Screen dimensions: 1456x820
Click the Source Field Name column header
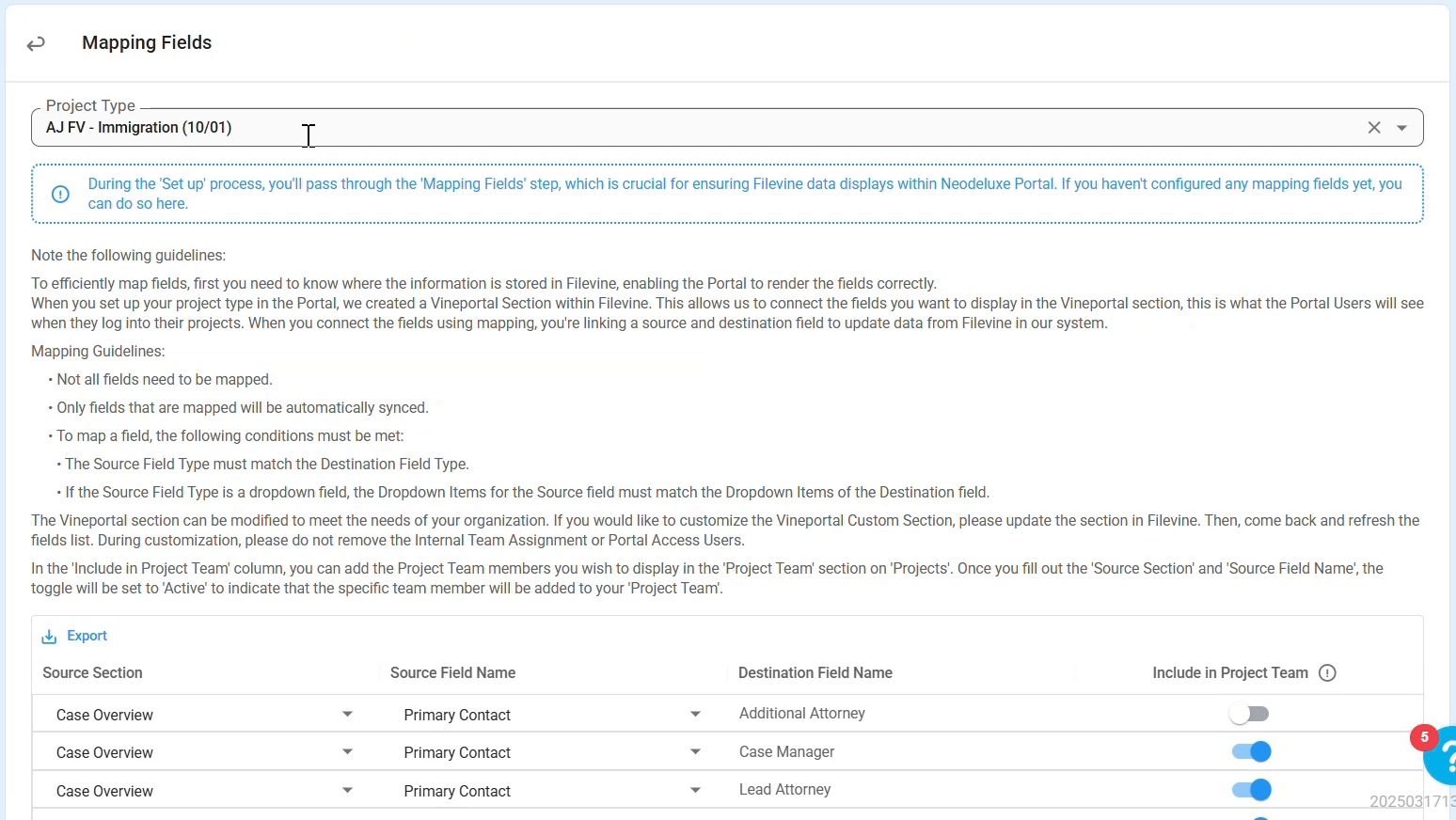click(x=452, y=673)
